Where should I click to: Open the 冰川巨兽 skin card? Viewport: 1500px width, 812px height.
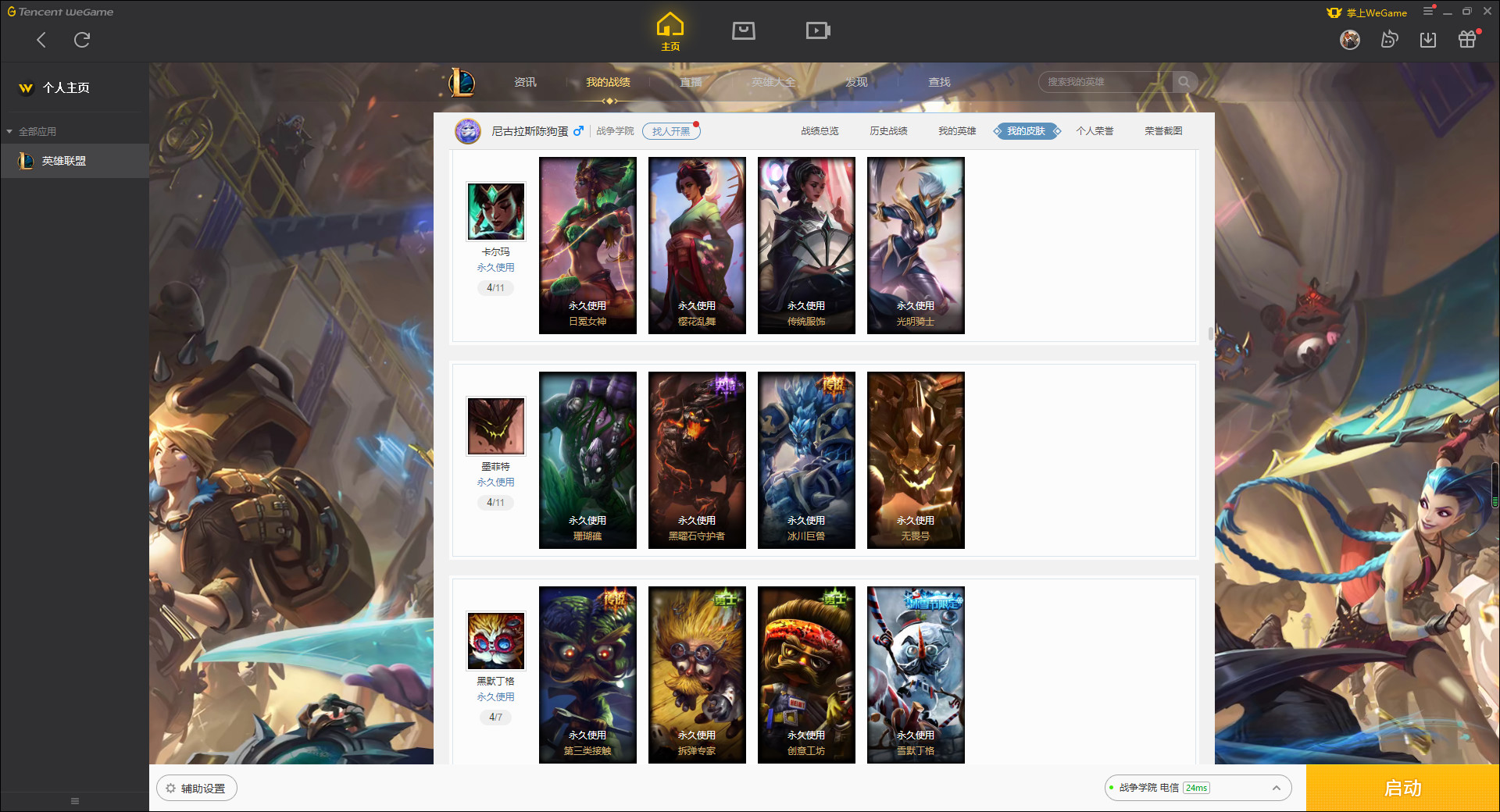pyautogui.click(x=806, y=460)
